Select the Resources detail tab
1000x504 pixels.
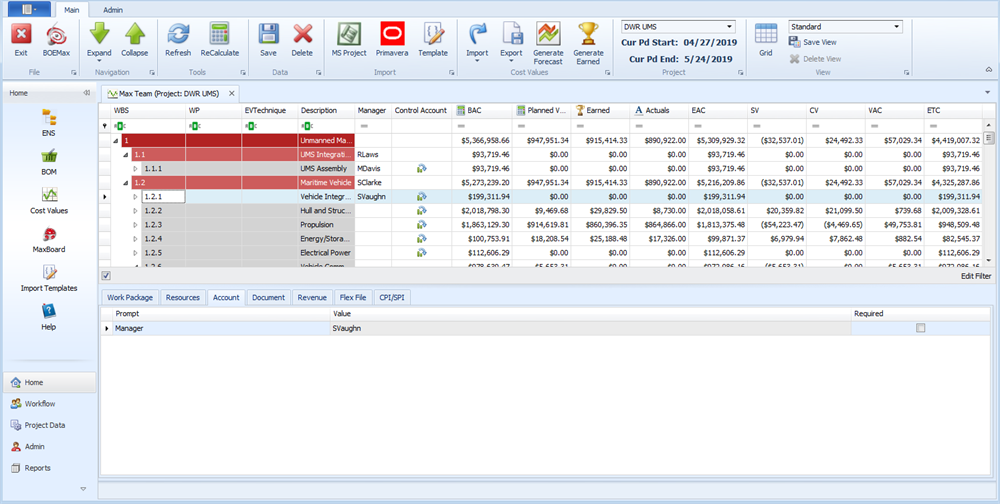coord(182,298)
